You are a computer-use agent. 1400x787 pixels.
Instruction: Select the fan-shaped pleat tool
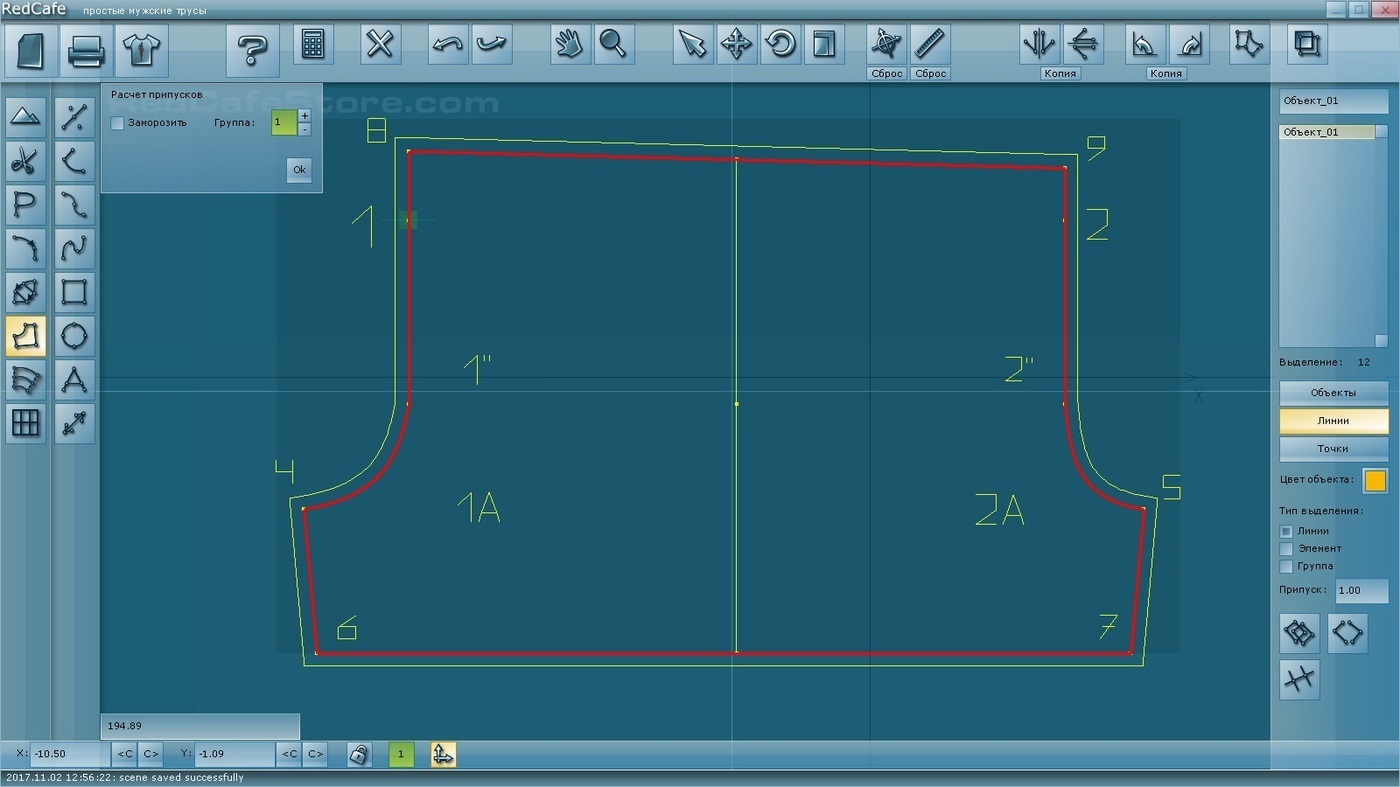(26, 380)
